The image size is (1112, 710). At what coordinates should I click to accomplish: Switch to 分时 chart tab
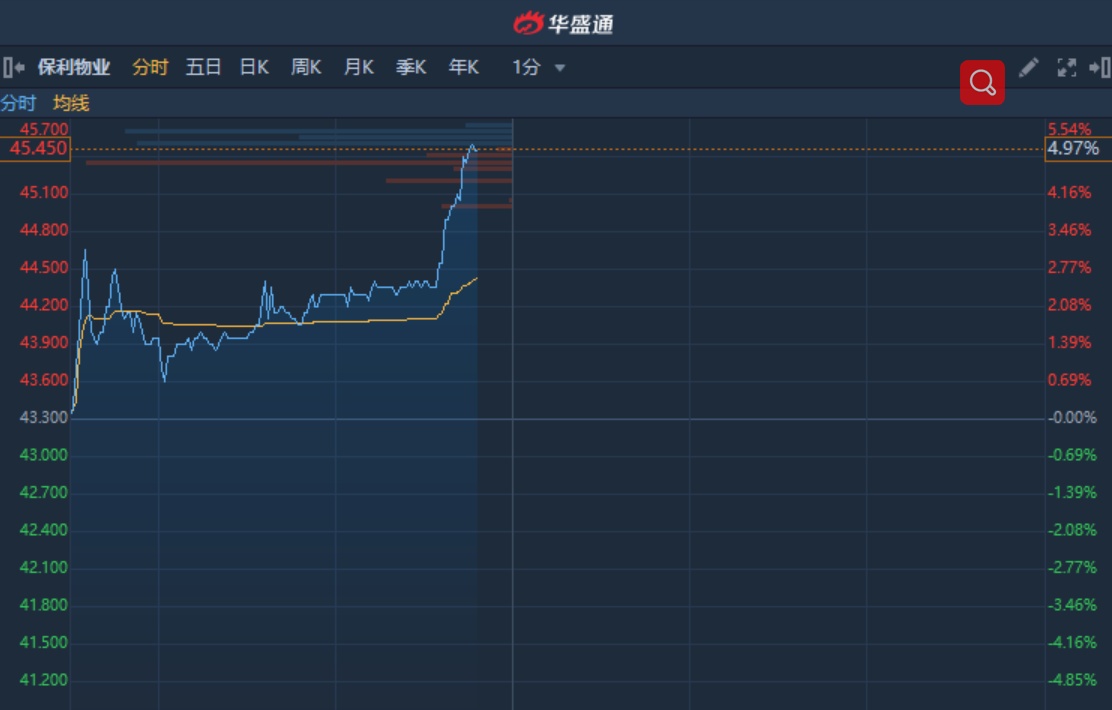[x=150, y=67]
